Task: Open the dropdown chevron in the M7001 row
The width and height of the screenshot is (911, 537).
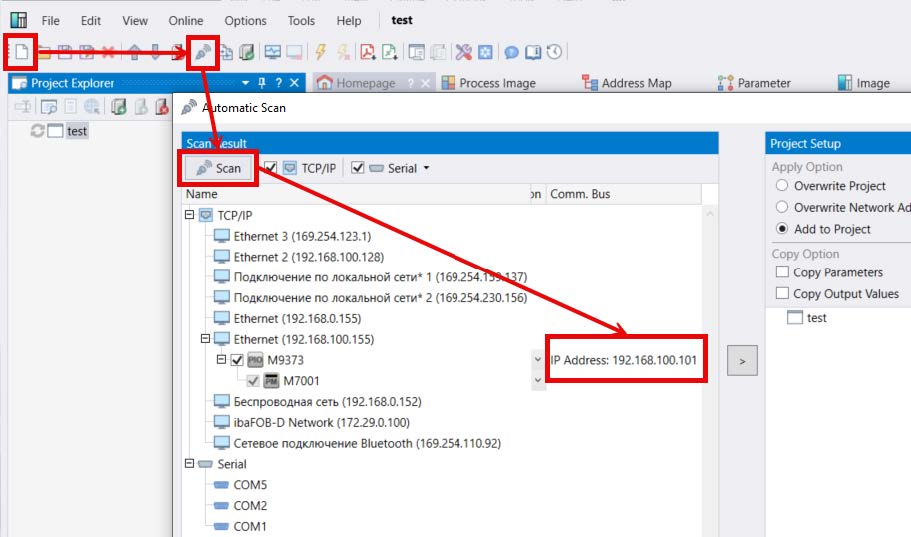Action: [x=537, y=380]
